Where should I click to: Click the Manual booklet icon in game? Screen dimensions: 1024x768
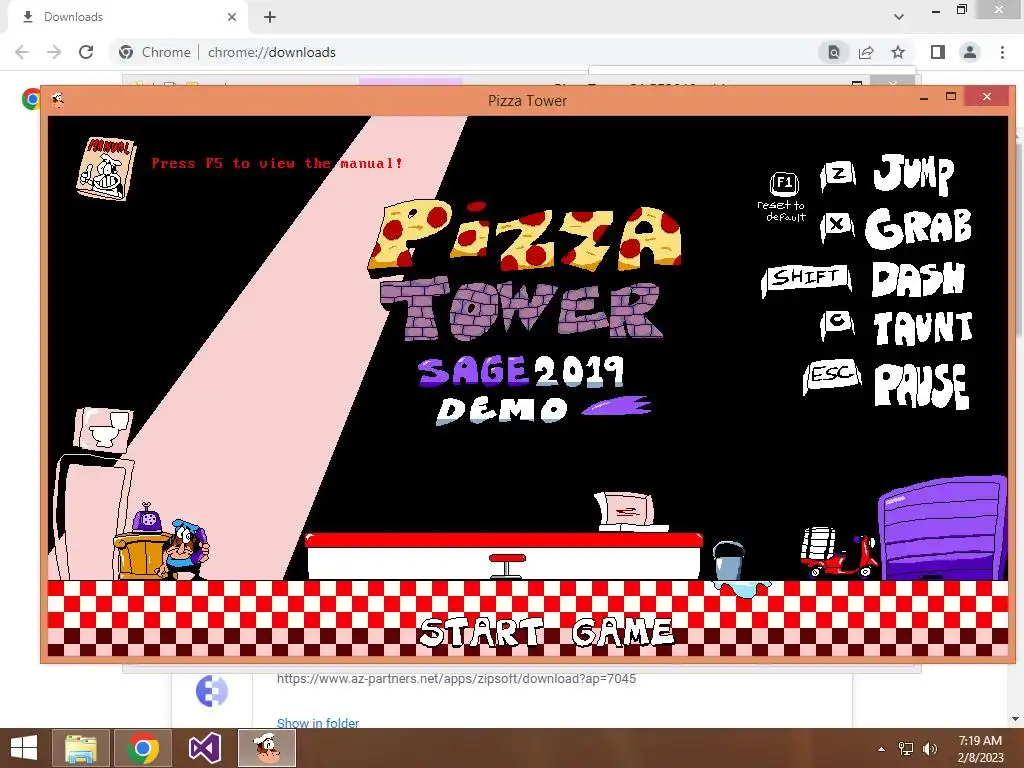106,168
